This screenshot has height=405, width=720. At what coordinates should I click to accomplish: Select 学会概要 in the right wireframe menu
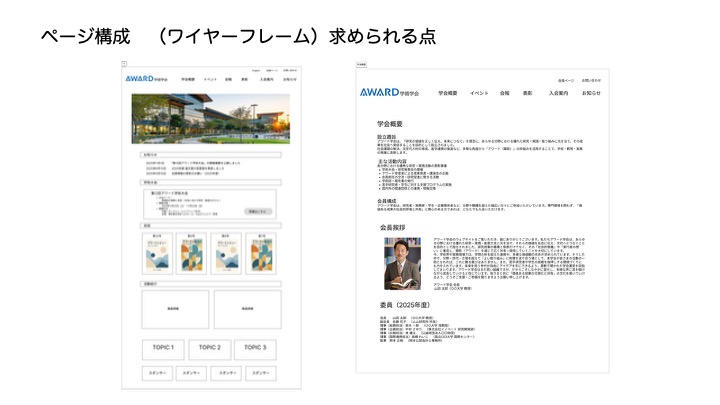coord(448,93)
